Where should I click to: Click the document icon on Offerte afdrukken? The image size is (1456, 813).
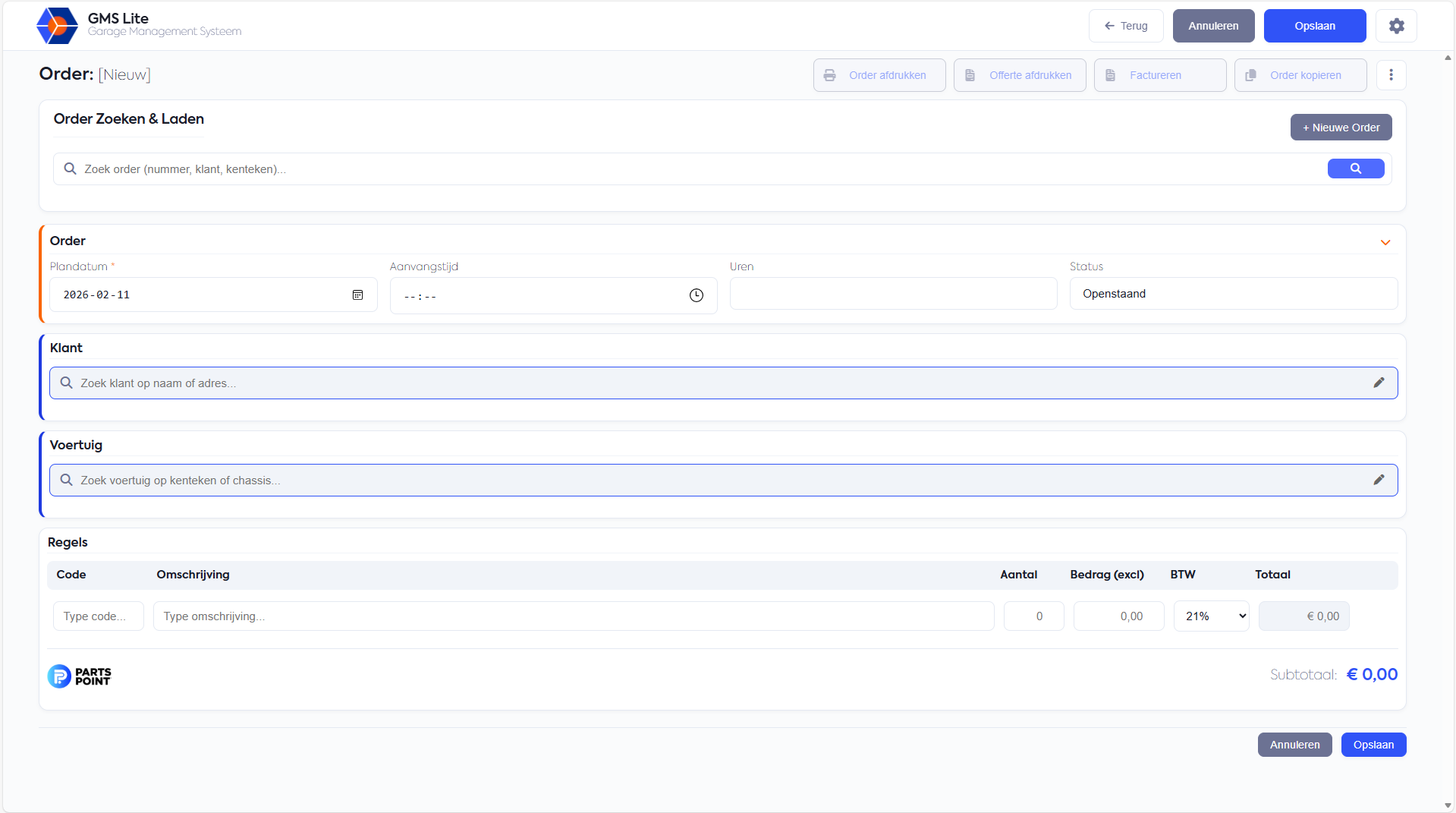(970, 75)
